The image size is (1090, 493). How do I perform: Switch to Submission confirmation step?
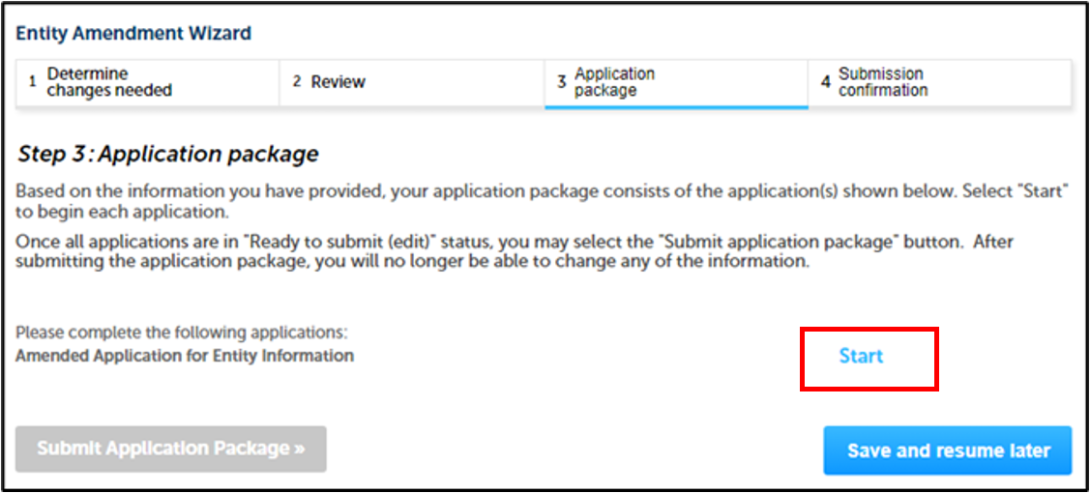882,82
